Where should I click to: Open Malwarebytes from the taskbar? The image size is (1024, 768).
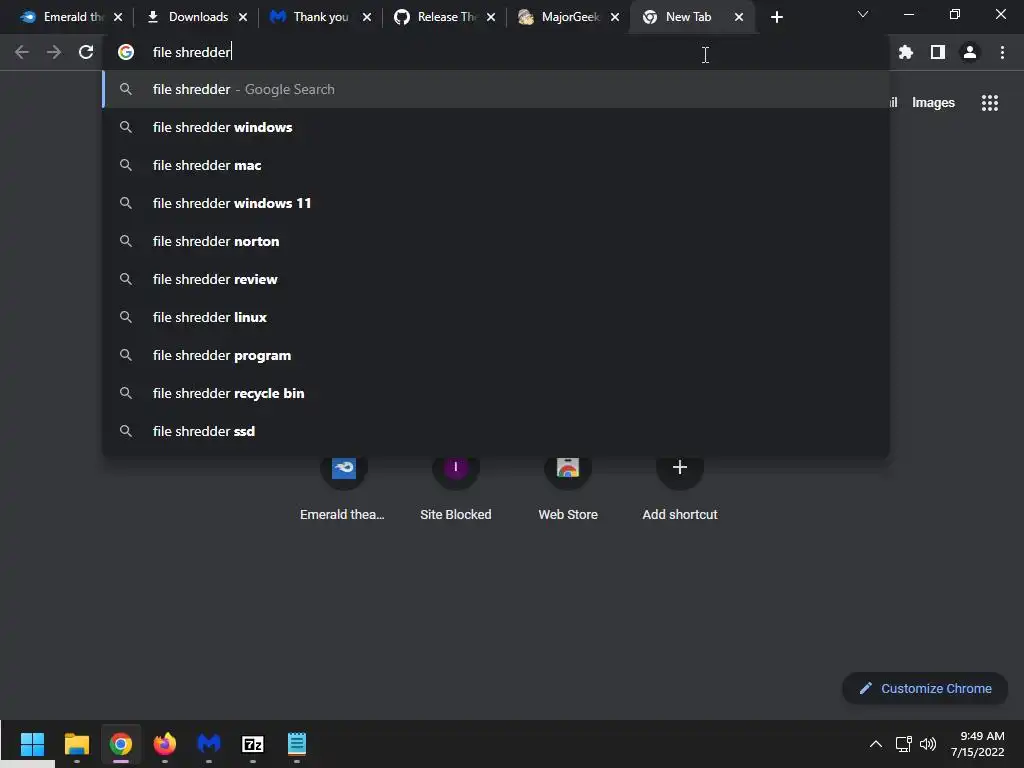point(209,744)
